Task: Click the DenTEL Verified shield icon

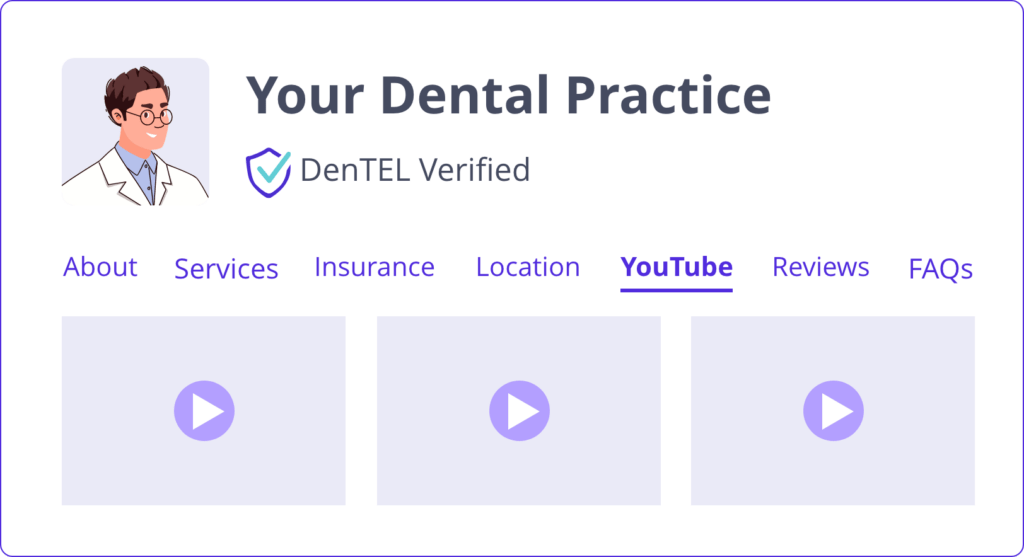Action: (x=268, y=172)
